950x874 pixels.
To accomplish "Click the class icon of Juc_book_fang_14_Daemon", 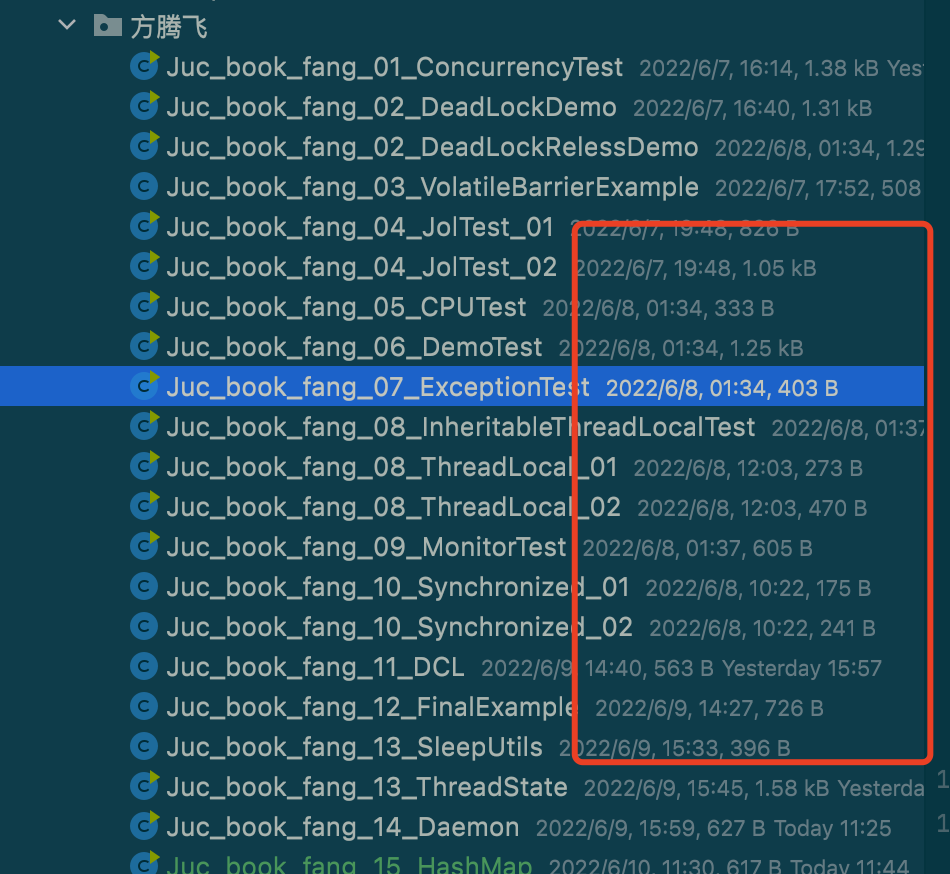I will click(145, 827).
